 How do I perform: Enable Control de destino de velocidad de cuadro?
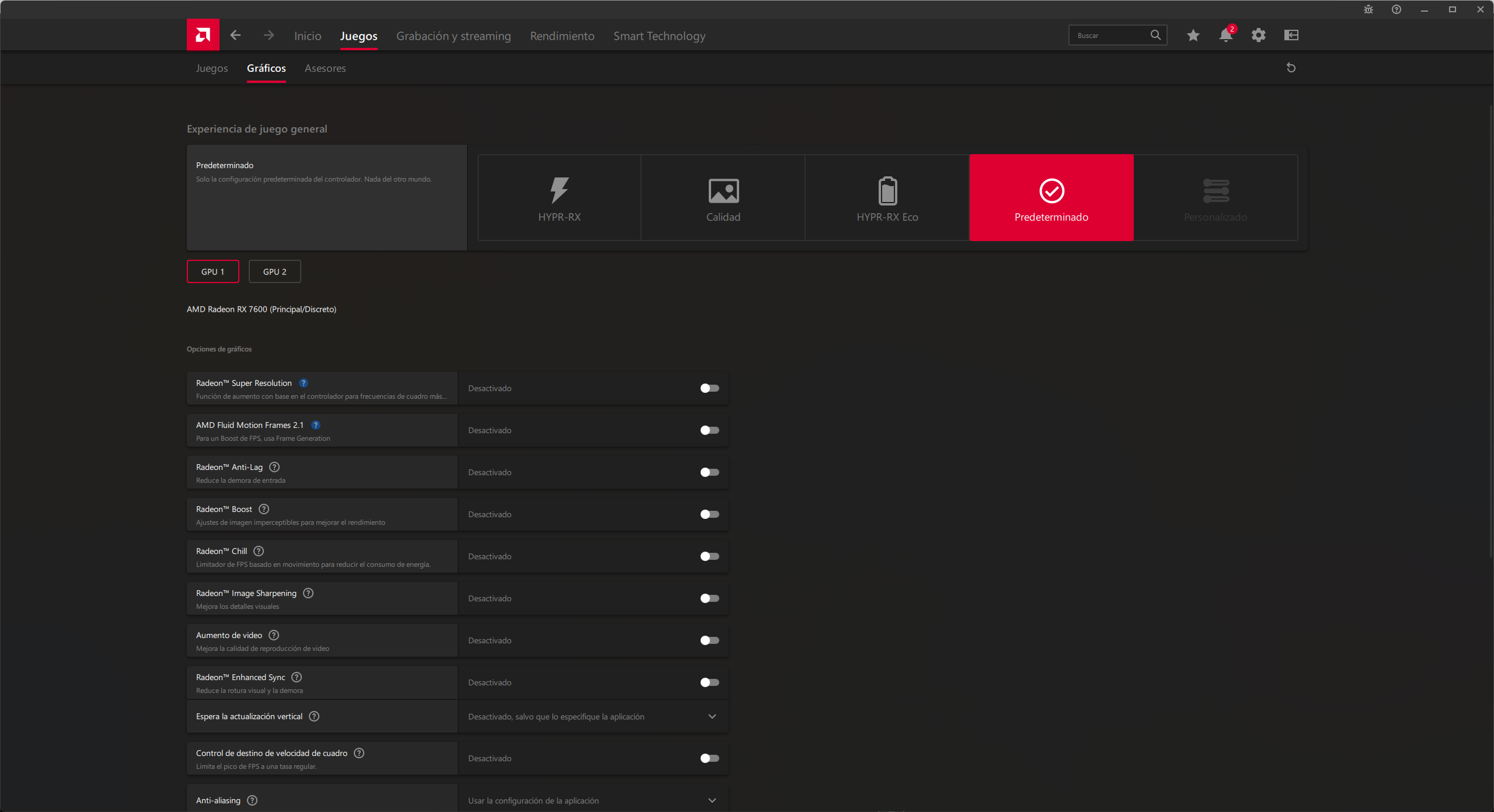click(710, 758)
